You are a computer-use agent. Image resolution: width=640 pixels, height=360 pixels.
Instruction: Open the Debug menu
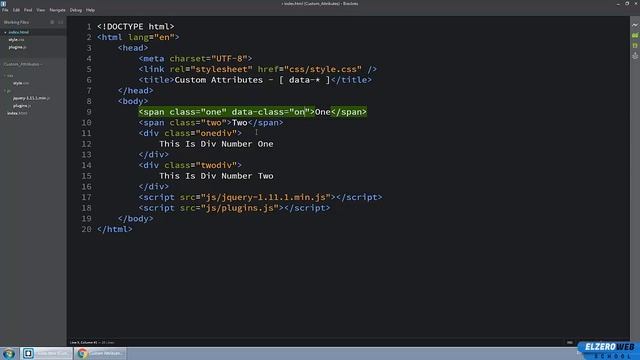tap(76, 10)
